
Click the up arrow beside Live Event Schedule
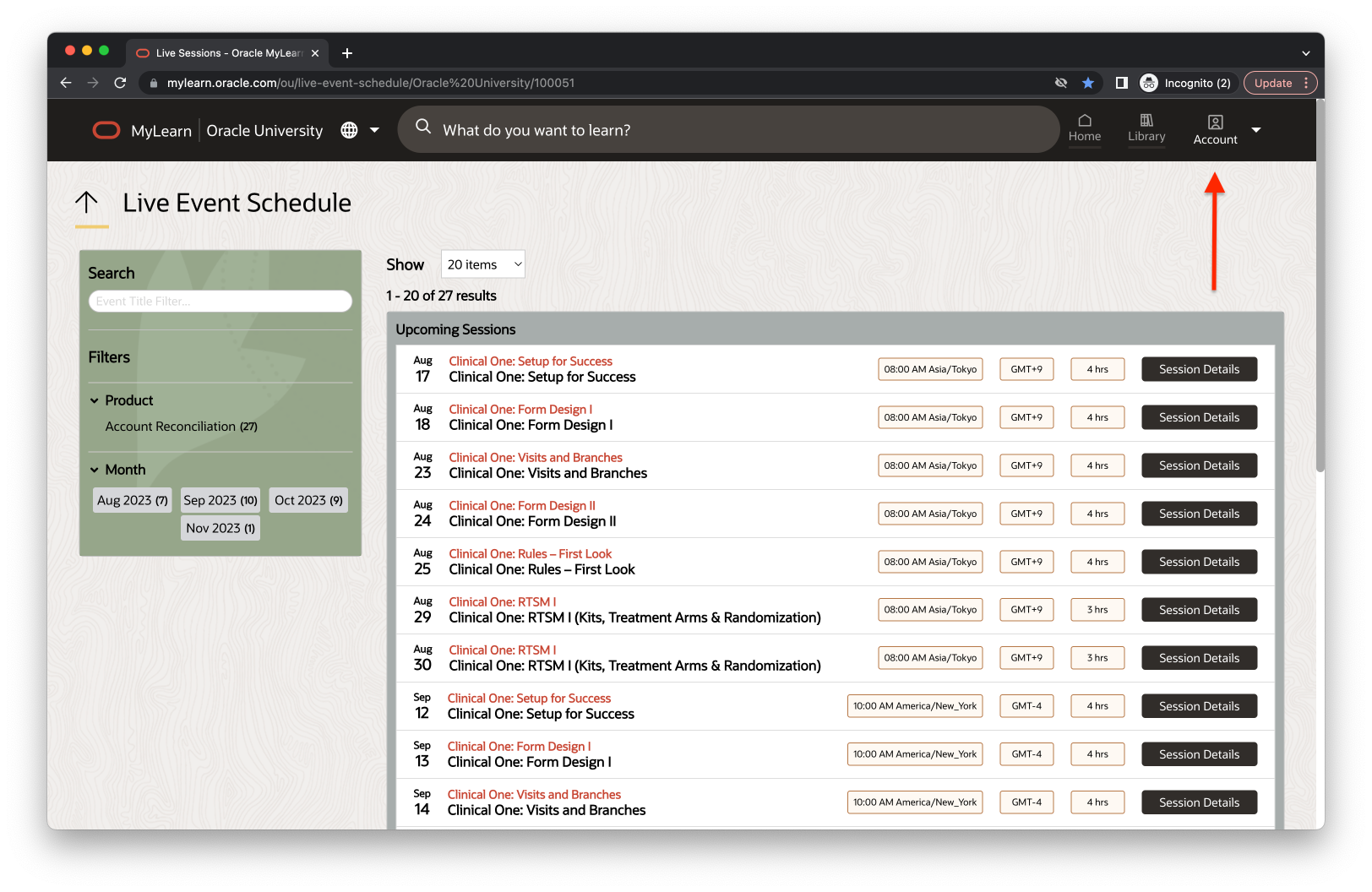pyautogui.click(x=86, y=202)
